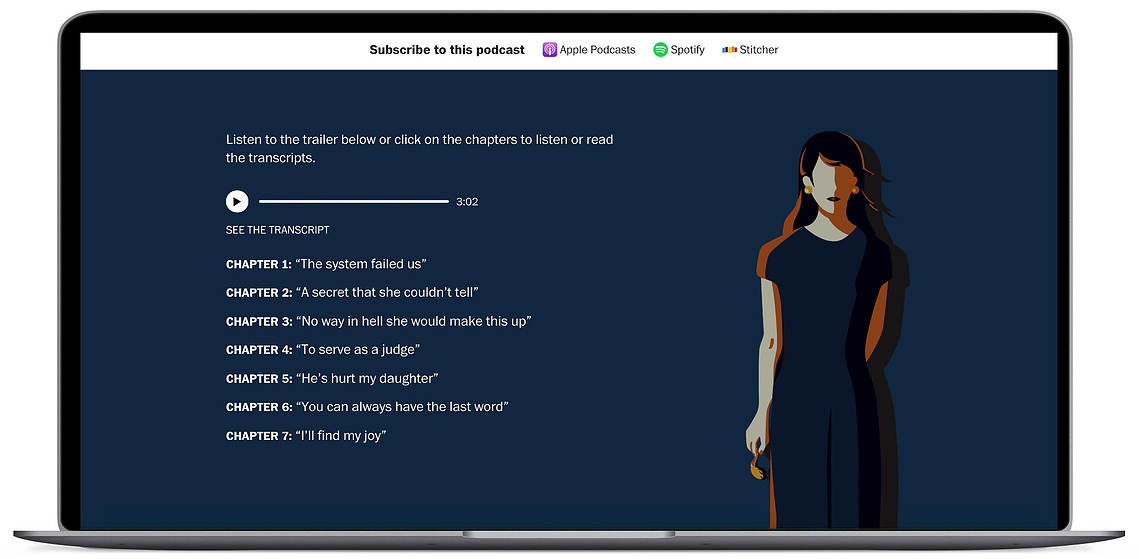The image size is (1139, 559).
Task: Click the Apple Podcasts icon
Action: (x=550, y=50)
